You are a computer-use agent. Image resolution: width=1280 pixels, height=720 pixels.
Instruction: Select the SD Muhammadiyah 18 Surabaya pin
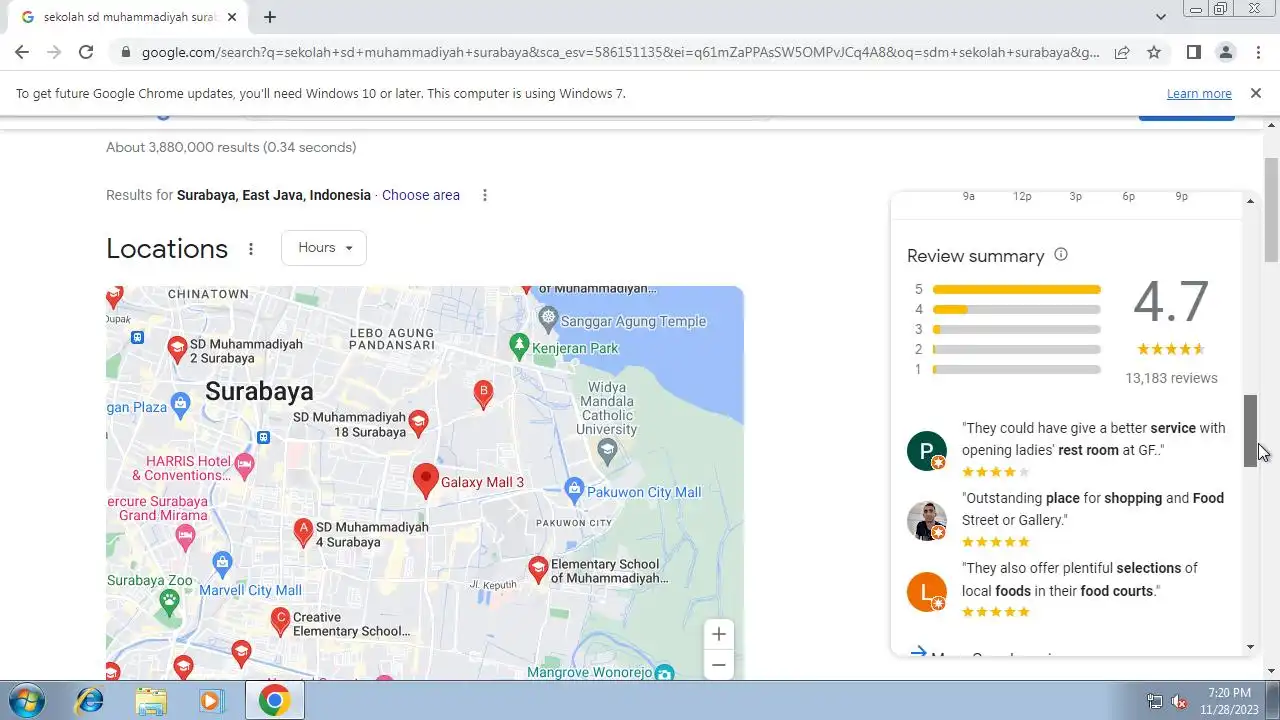[419, 423]
